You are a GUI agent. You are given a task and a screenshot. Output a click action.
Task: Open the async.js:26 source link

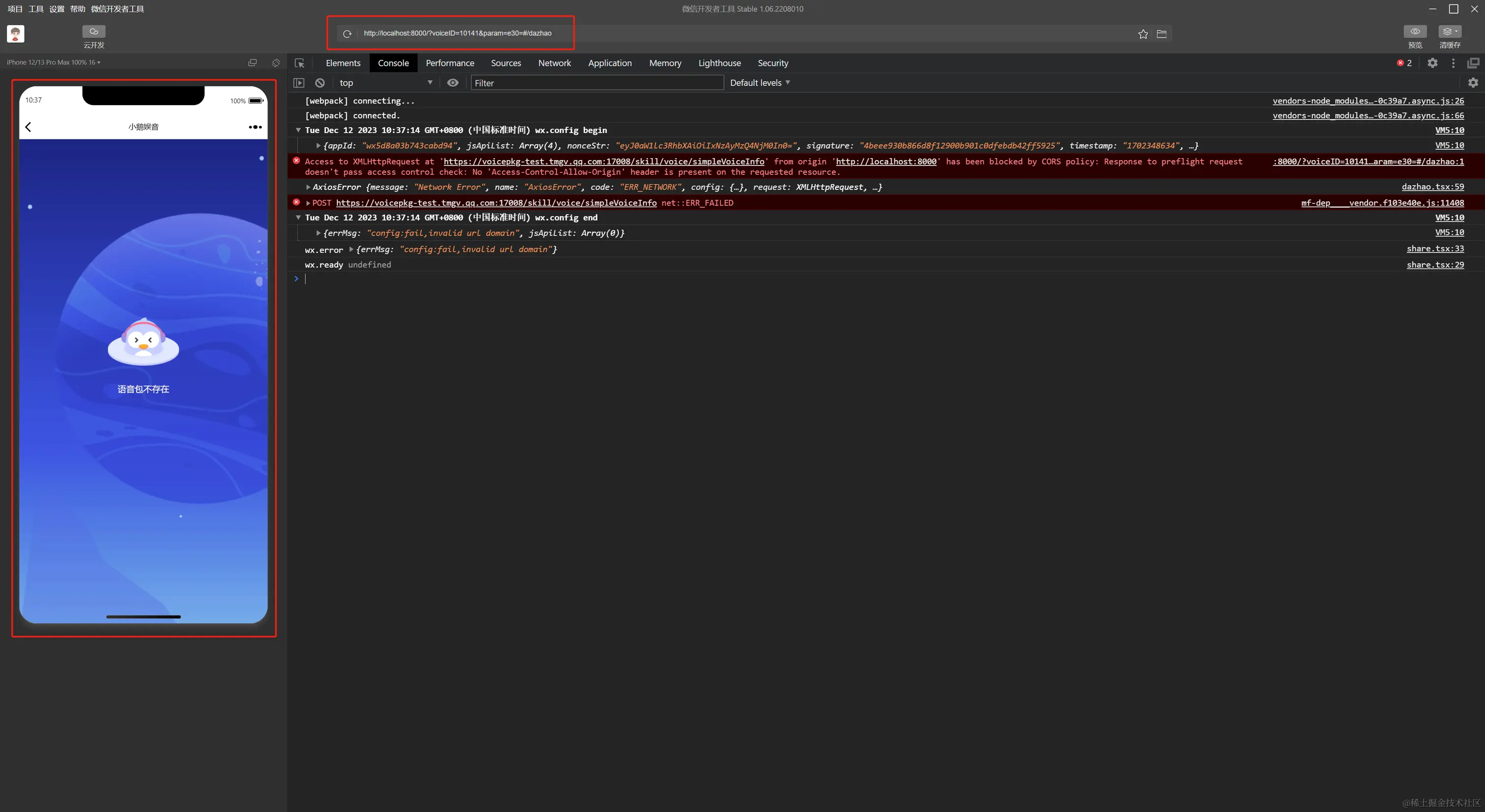pyautogui.click(x=1368, y=101)
